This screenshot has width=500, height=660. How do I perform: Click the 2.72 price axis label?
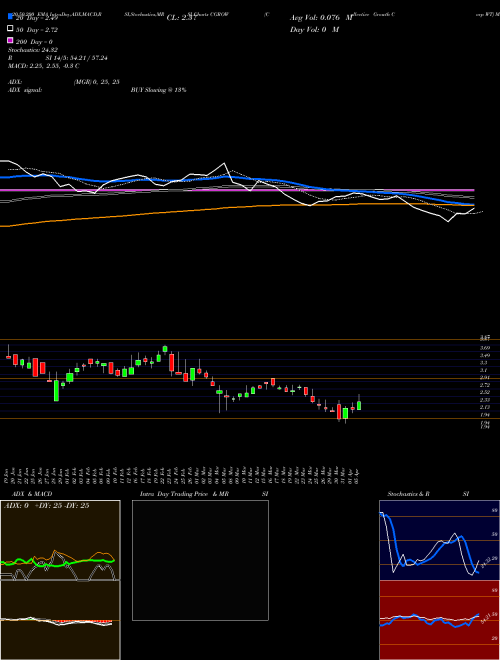click(x=484, y=385)
